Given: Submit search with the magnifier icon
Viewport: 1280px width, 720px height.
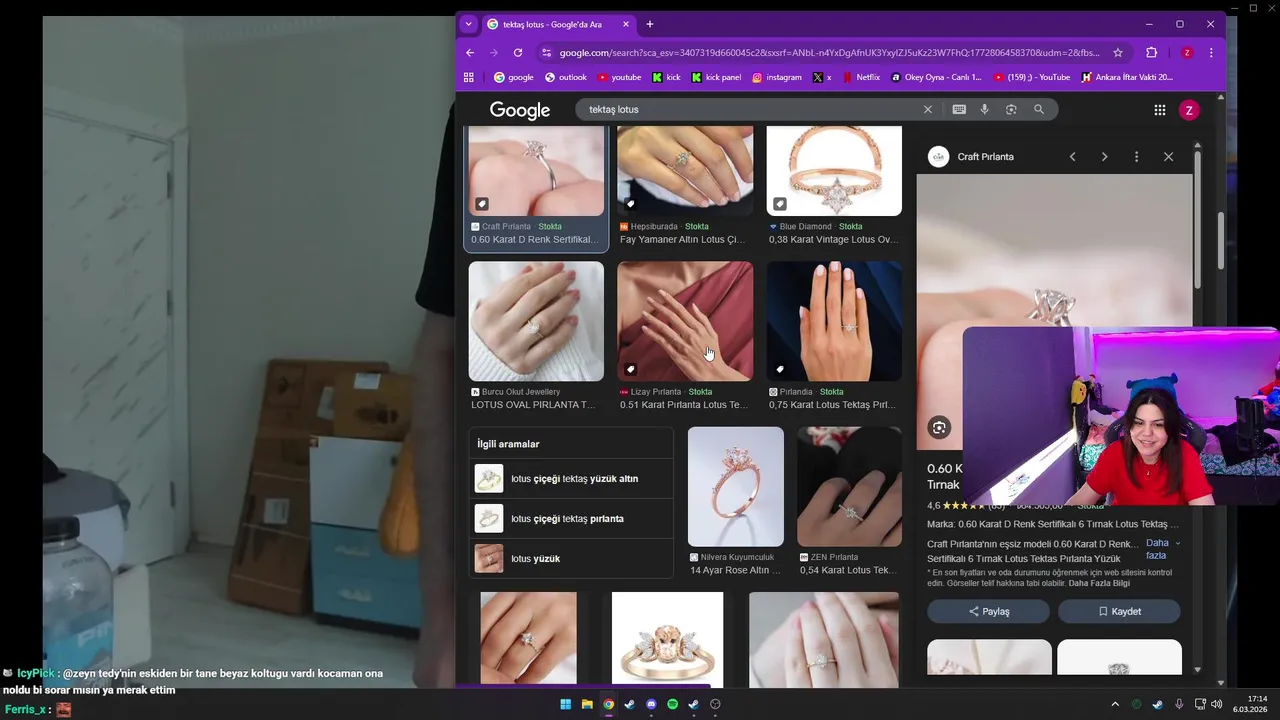Looking at the screenshot, I should (x=1039, y=110).
